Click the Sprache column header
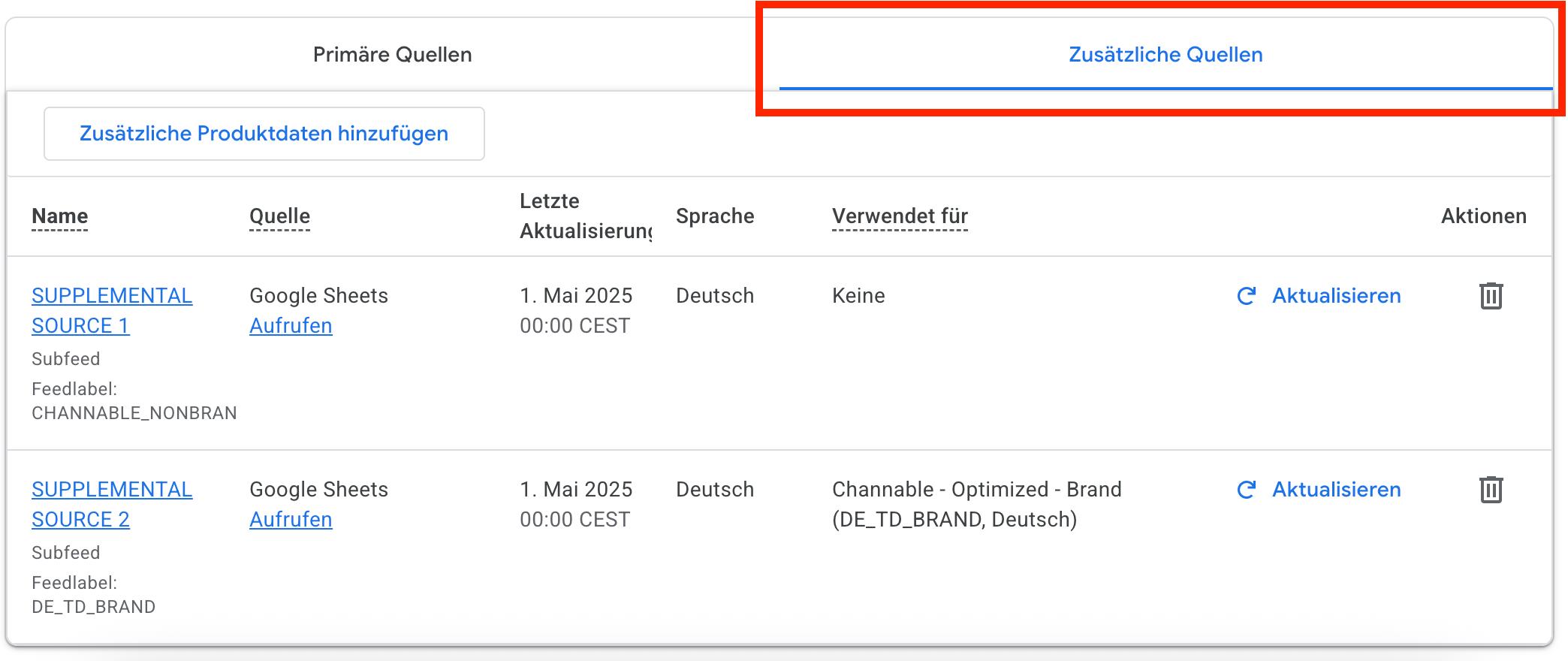Viewport: 1568px width, 661px height. tap(714, 216)
